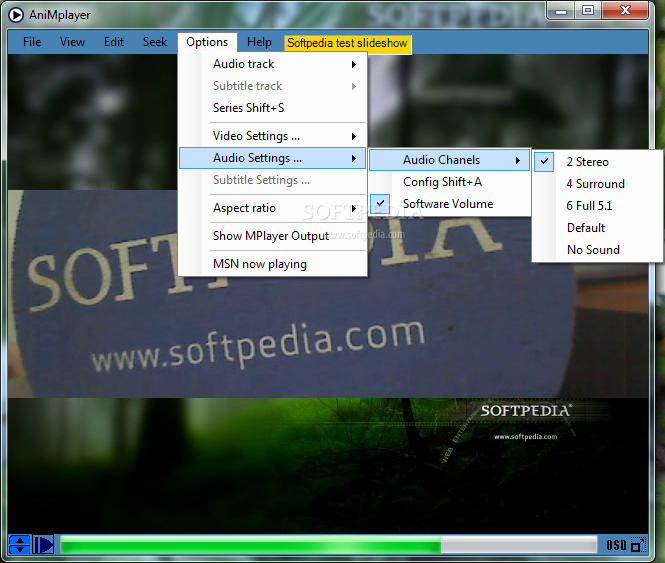Close the AniMplayer window
Image resolution: width=665 pixels, height=563 pixels.
(x=625, y=11)
